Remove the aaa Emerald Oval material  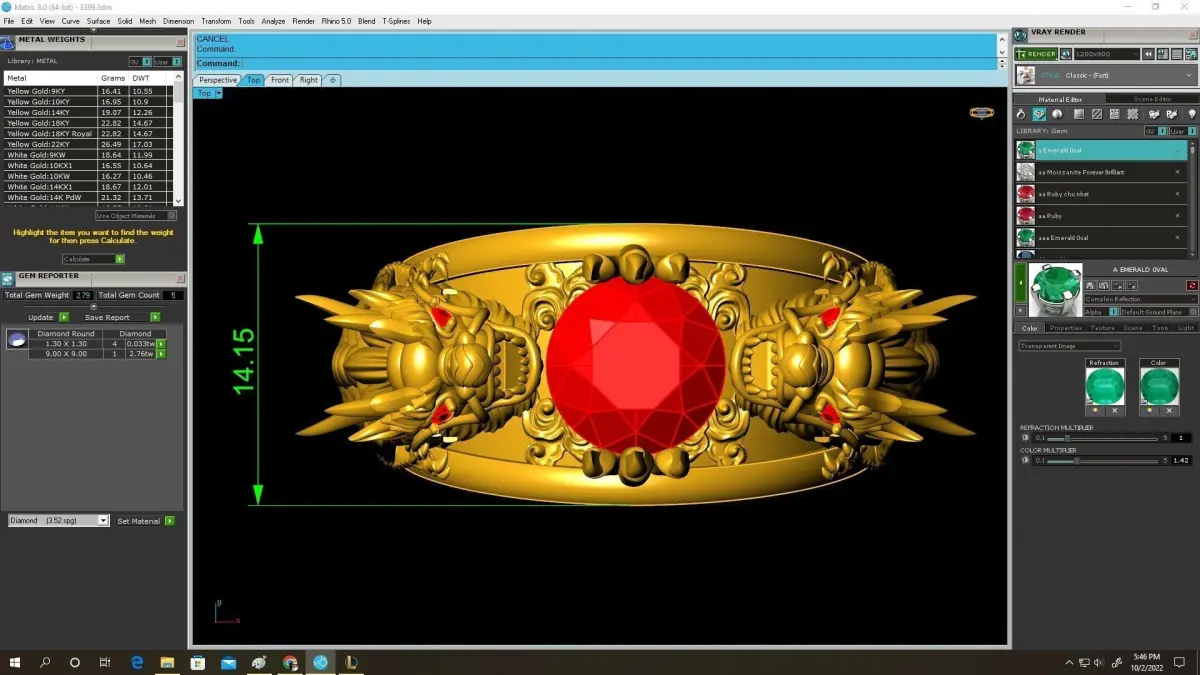coord(1177,238)
